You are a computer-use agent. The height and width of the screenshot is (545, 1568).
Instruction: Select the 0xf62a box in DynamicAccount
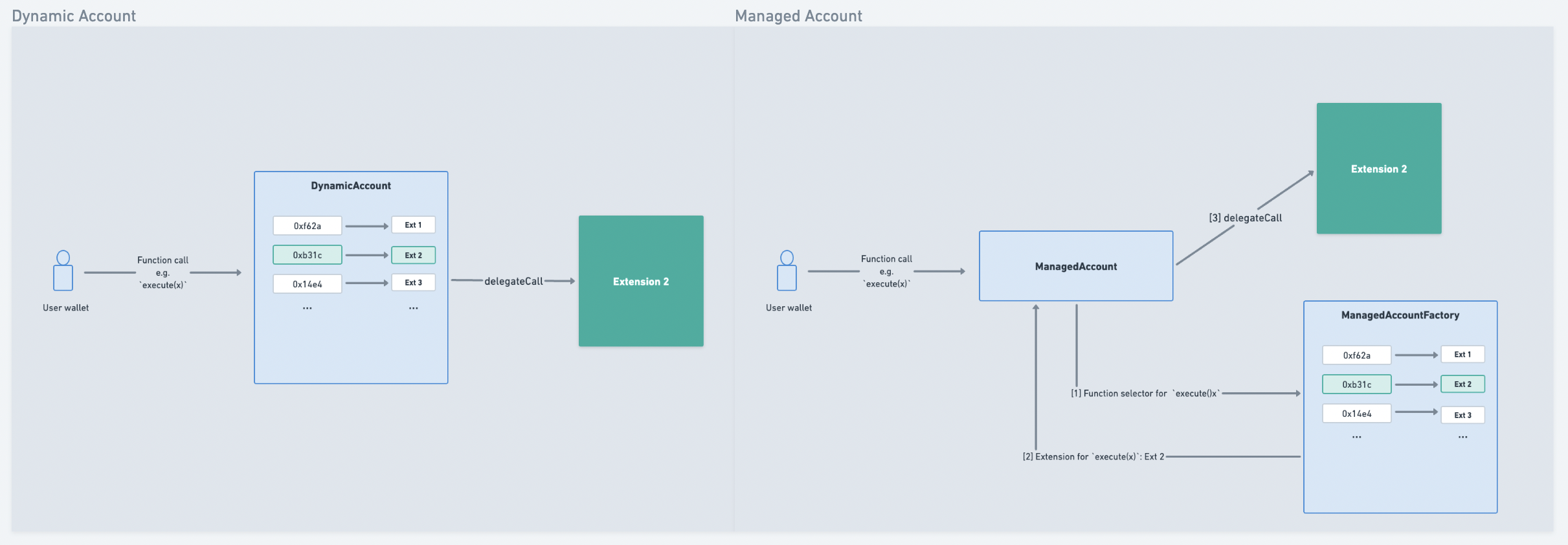(x=308, y=226)
